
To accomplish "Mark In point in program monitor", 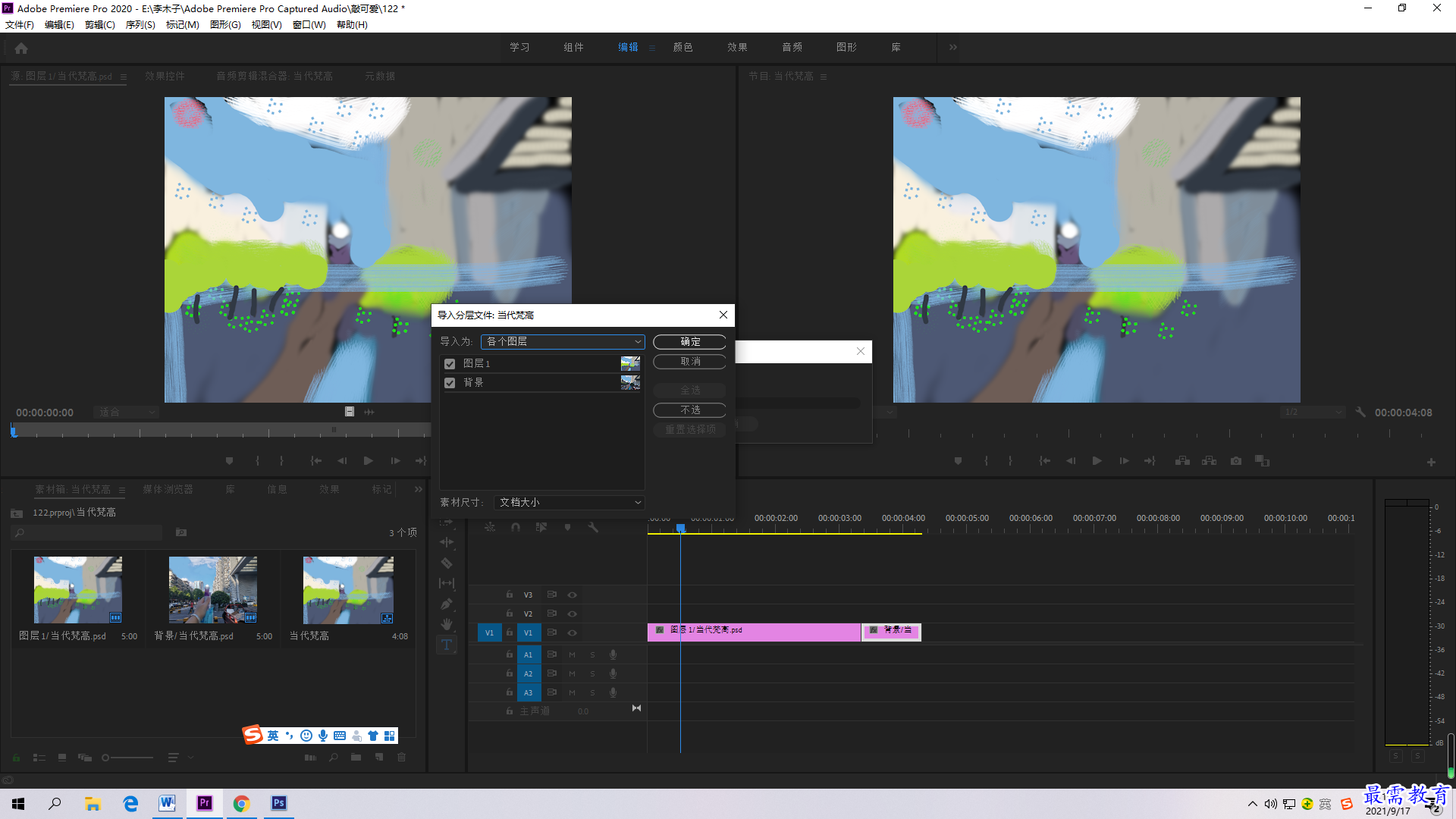I will pos(986,461).
